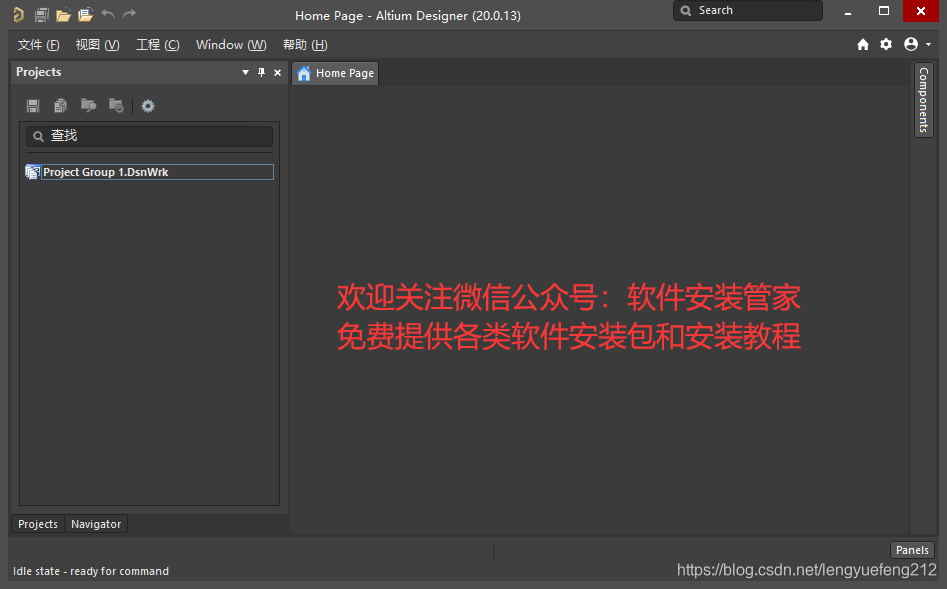Open any existing document via folder icon
The height and width of the screenshot is (589, 947).
point(63,14)
